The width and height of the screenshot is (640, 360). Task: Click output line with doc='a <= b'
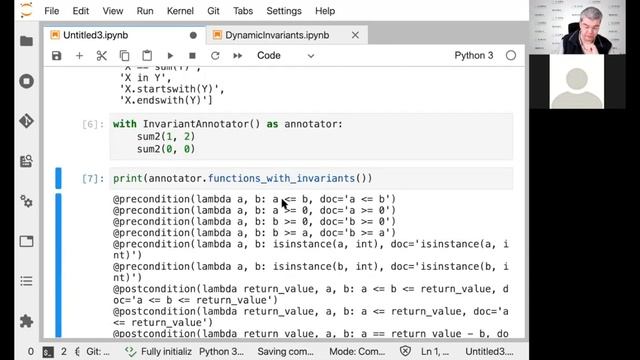tap(254, 199)
